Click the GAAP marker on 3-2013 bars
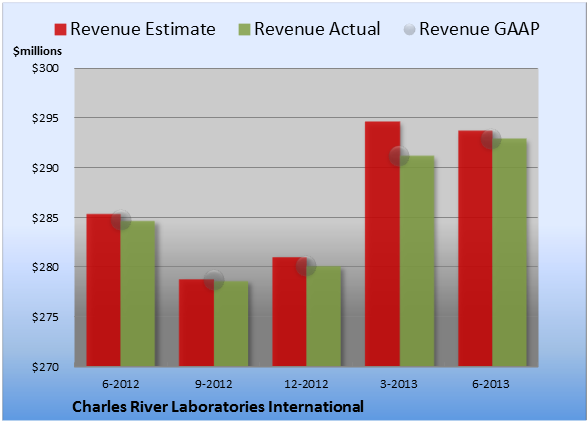 [x=399, y=156]
